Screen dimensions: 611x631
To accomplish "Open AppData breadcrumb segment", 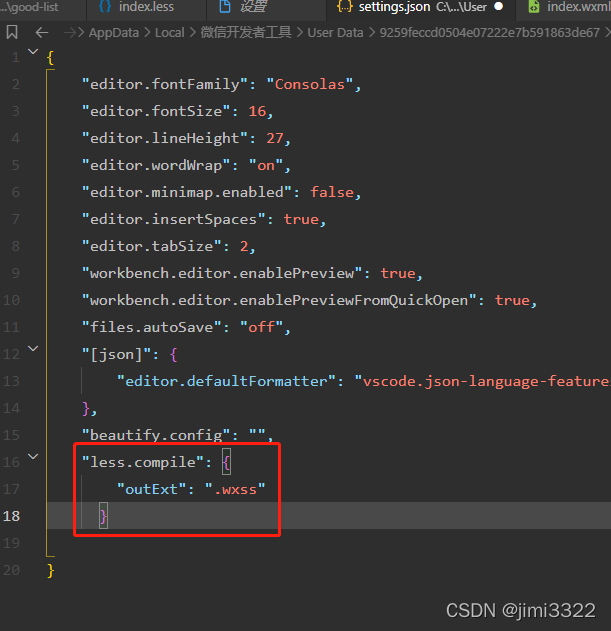I will point(114,33).
